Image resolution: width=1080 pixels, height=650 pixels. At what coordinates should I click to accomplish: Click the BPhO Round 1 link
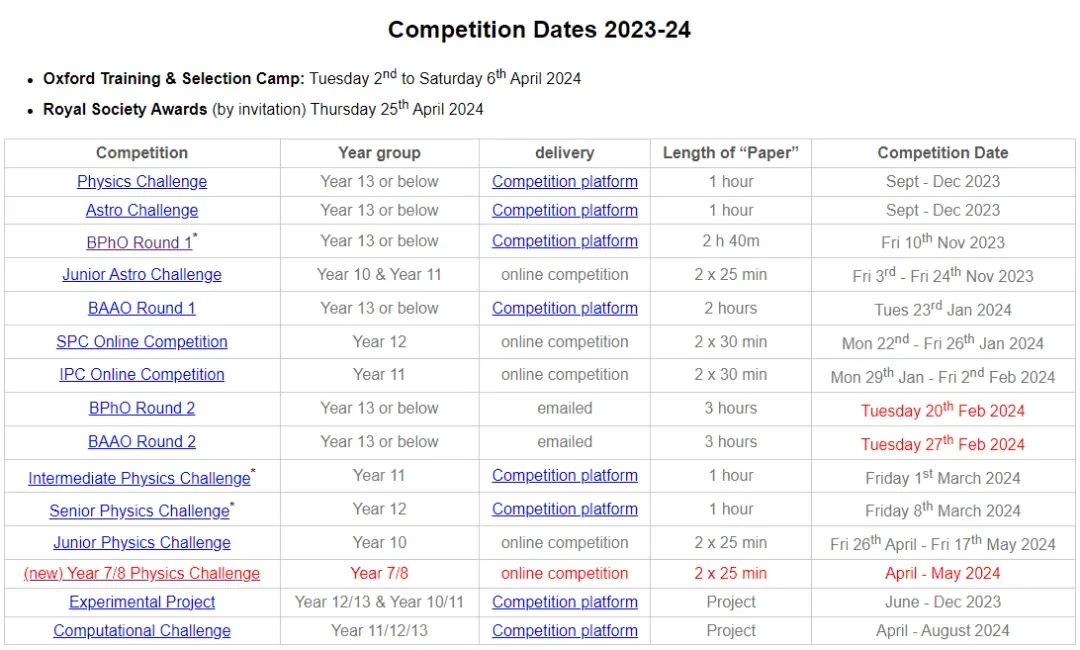(139, 243)
